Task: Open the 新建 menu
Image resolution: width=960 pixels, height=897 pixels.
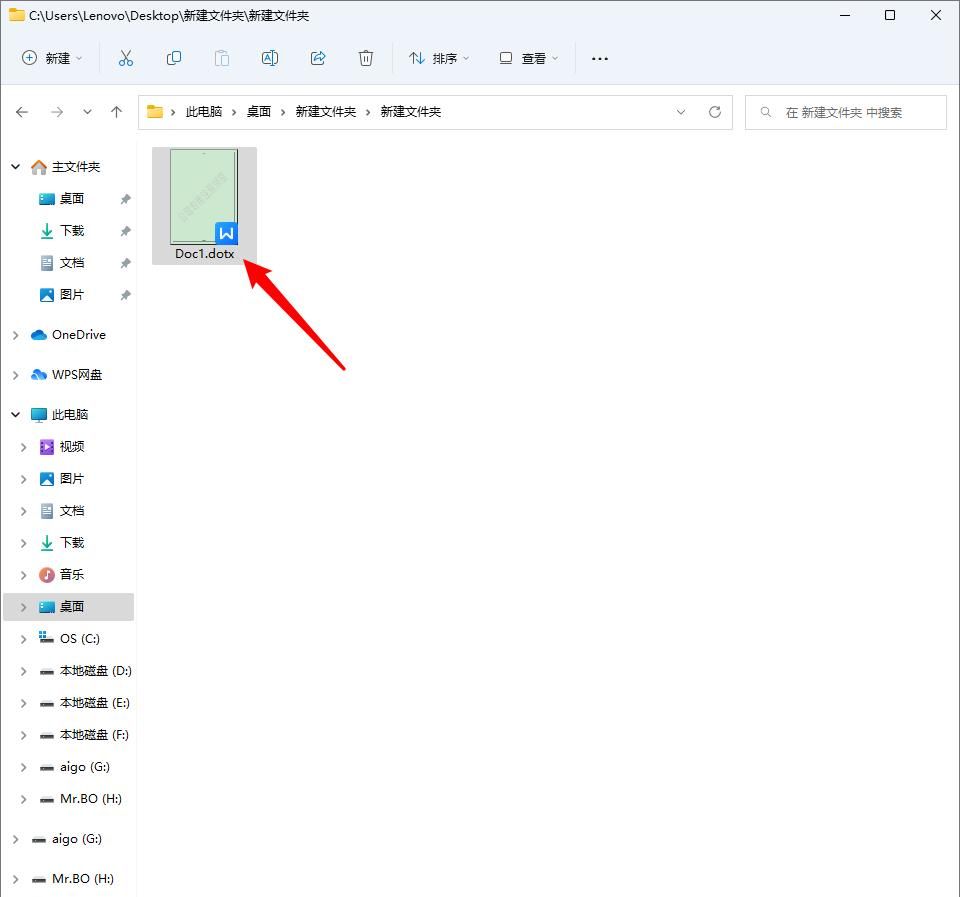Action: click(x=51, y=58)
